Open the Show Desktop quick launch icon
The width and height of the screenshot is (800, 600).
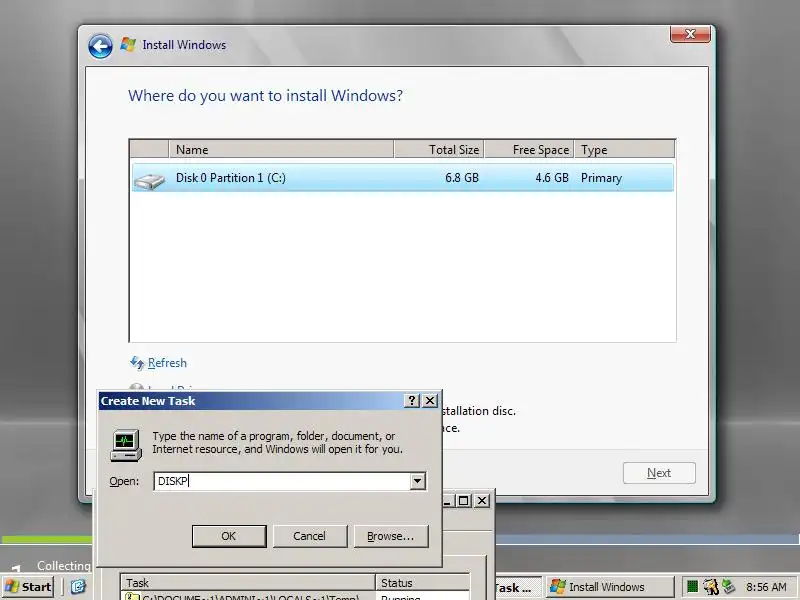pos(78,587)
